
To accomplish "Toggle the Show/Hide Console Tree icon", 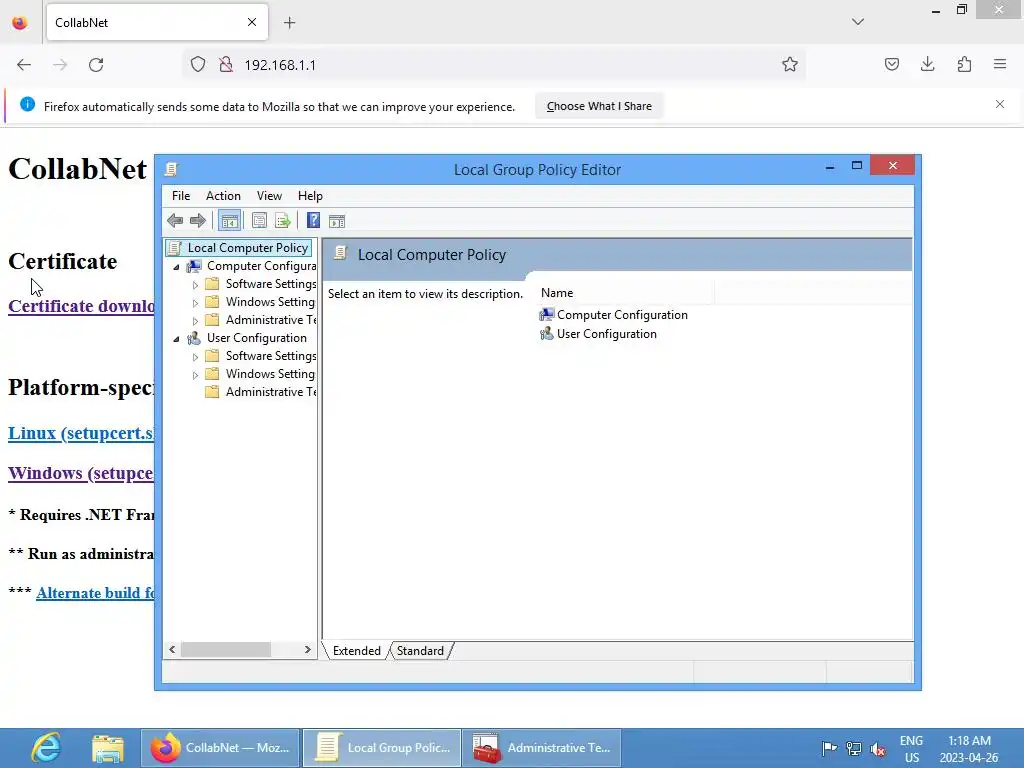I will pyautogui.click(x=229, y=221).
